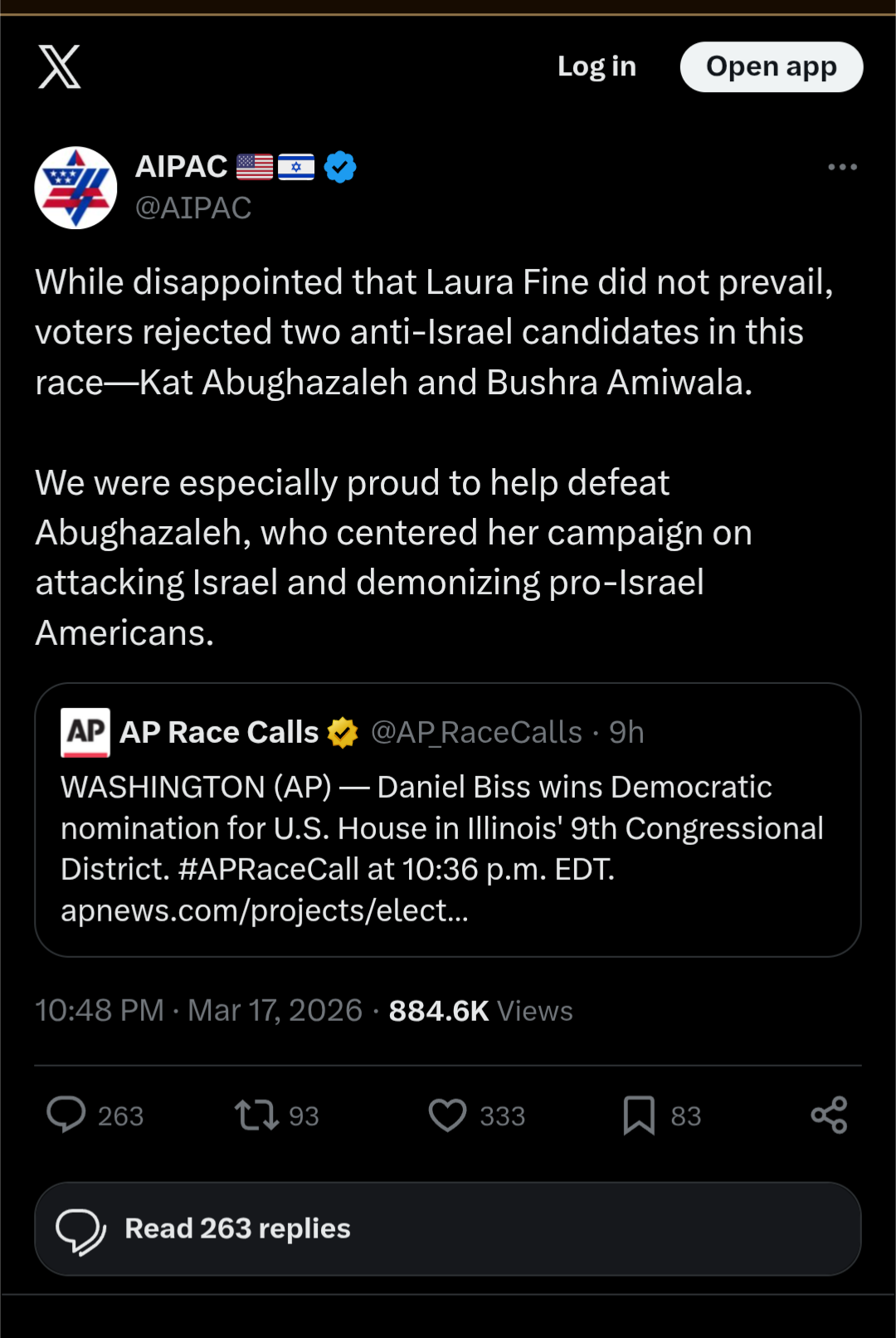Open the apnews.com projects link

click(265, 911)
